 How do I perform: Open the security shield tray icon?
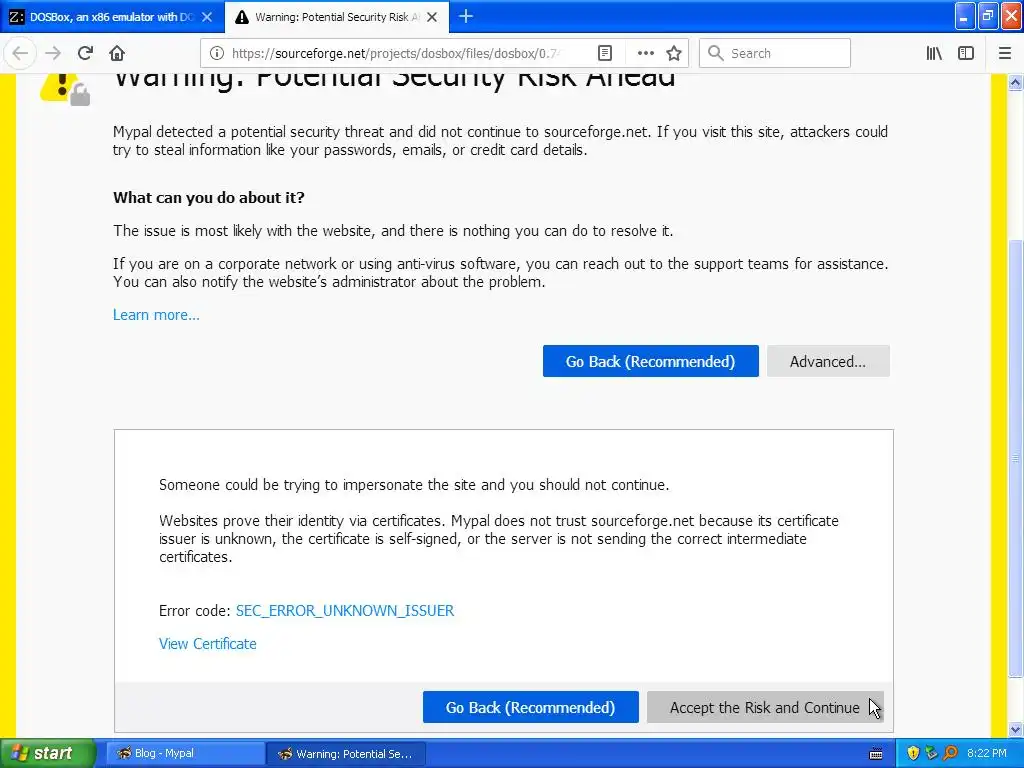[913, 754]
